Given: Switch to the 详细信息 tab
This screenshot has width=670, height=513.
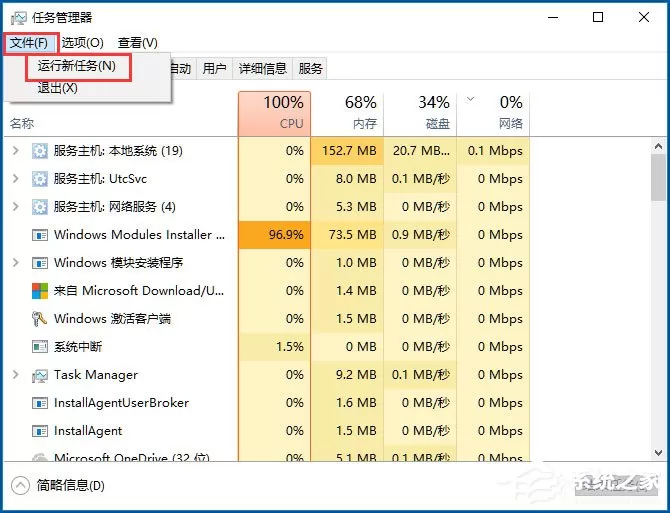Looking at the screenshot, I should tap(262, 68).
